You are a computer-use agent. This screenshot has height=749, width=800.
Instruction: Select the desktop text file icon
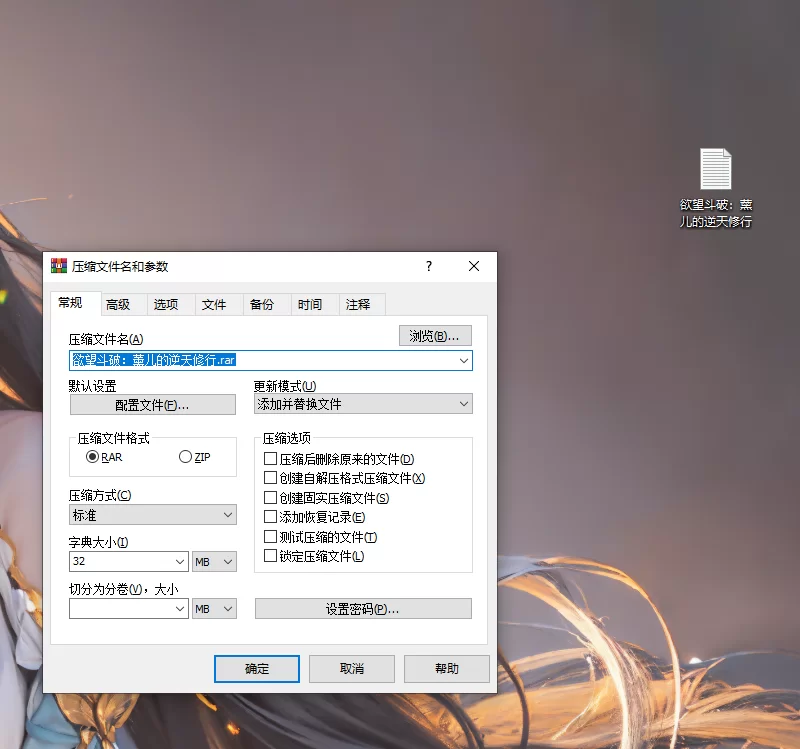715,168
